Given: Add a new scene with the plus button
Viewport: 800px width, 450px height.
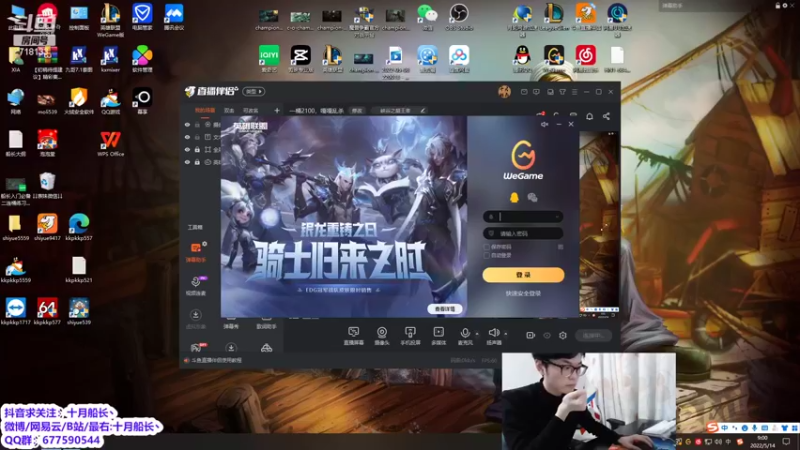Looking at the screenshot, I should point(277,110).
